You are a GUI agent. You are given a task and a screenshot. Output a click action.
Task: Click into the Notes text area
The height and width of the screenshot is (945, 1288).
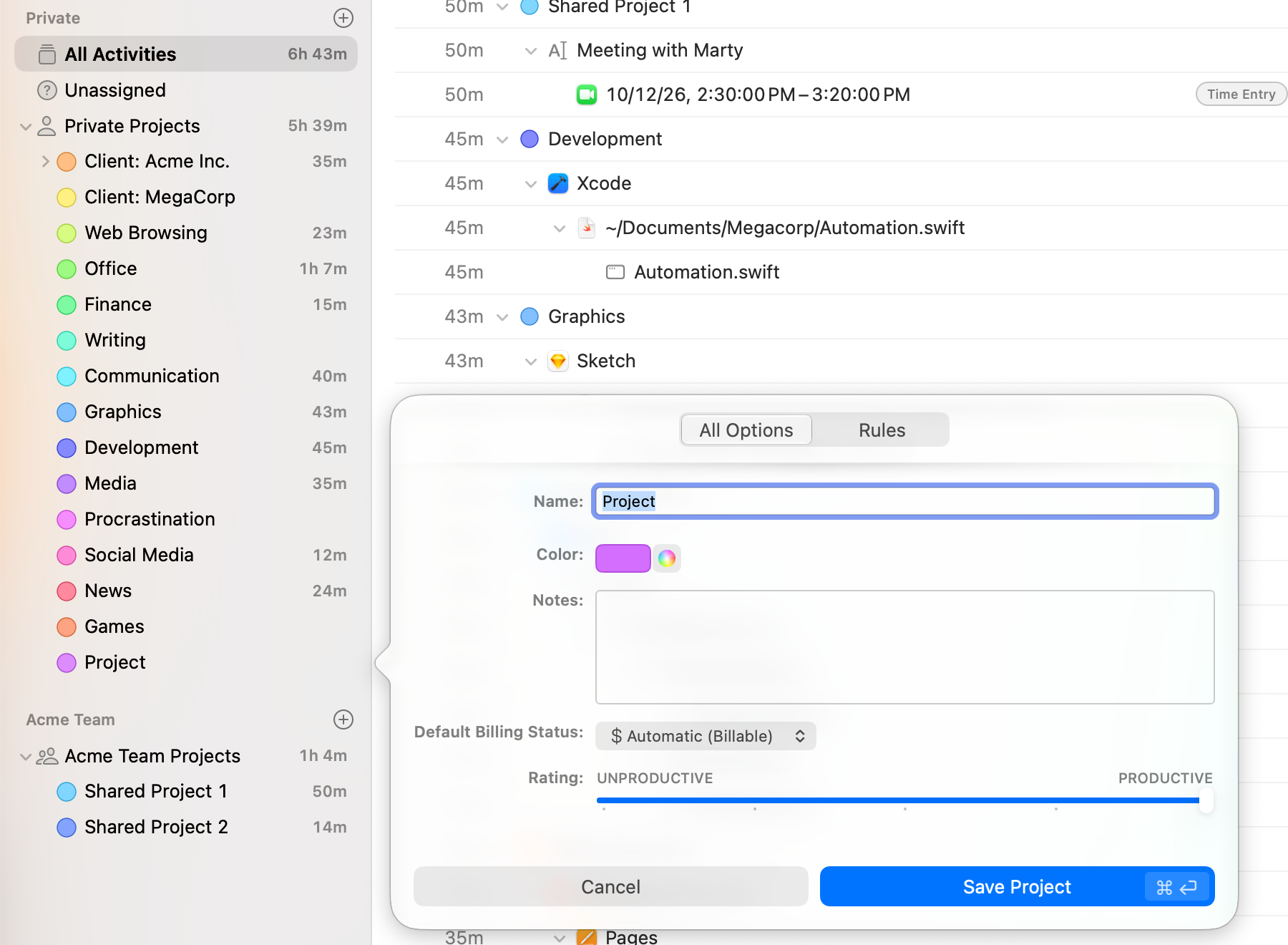pyautogui.click(x=904, y=647)
